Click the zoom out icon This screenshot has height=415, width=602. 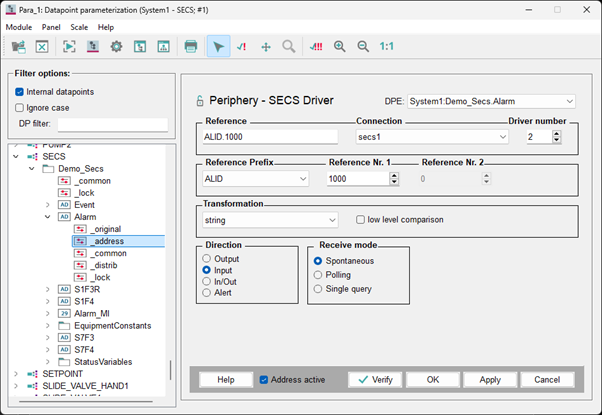click(x=363, y=47)
